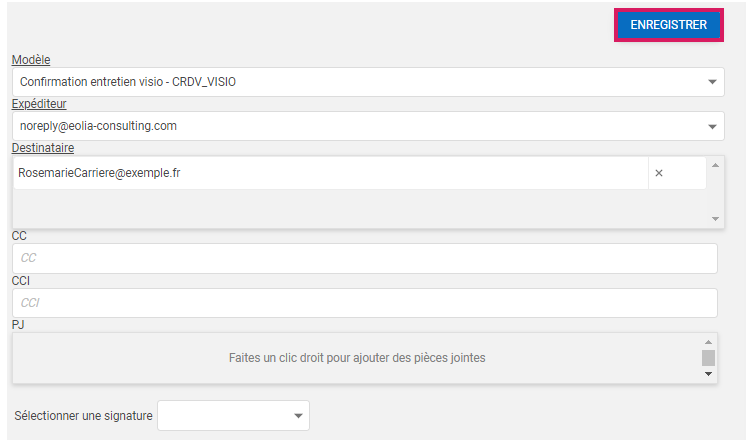Click the underlined Expéditeur label

tap(39, 104)
